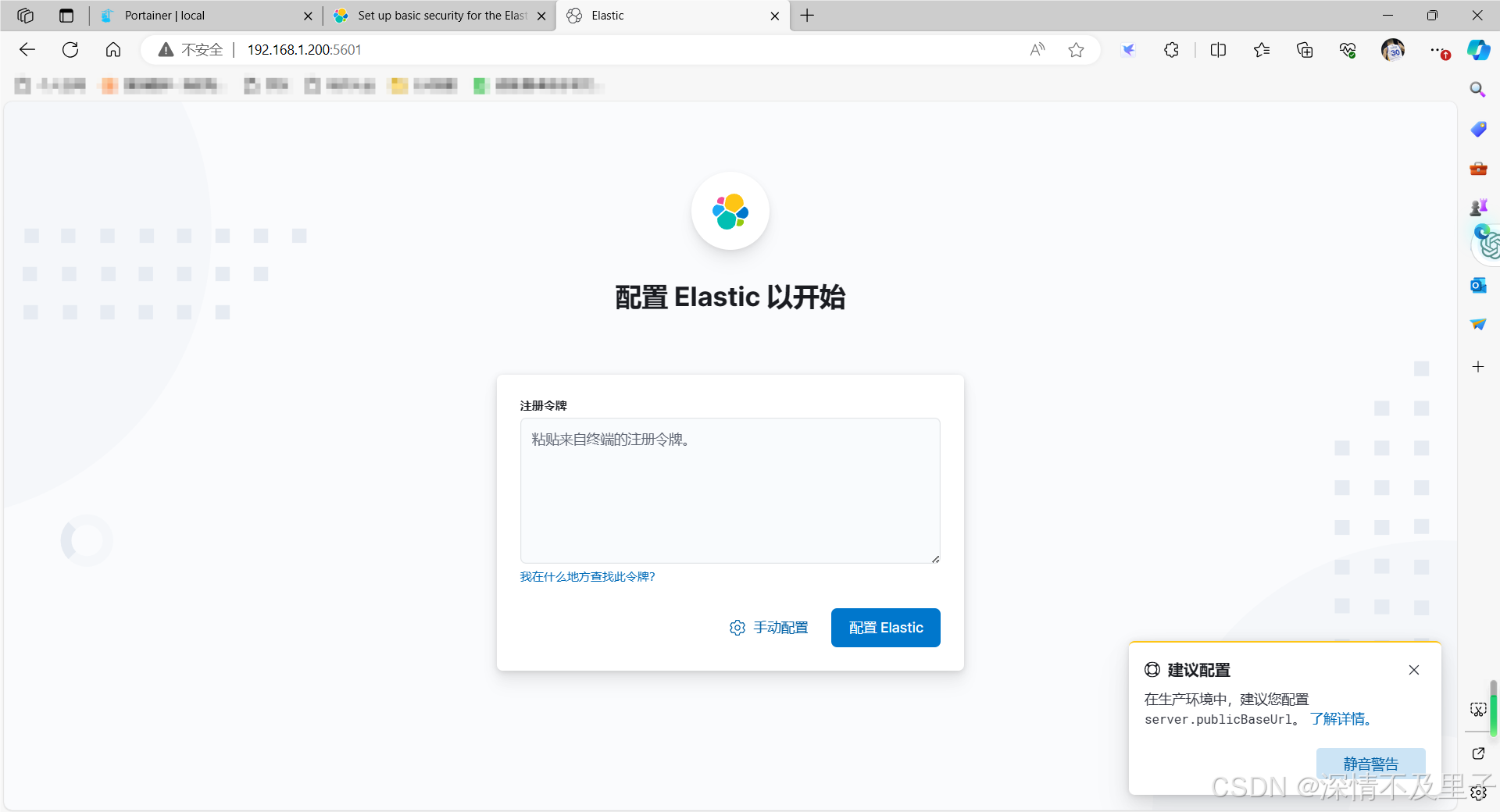Image resolution: width=1500 pixels, height=812 pixels.
Task: Go back using the browser back arrow
Action: (27, 50)
